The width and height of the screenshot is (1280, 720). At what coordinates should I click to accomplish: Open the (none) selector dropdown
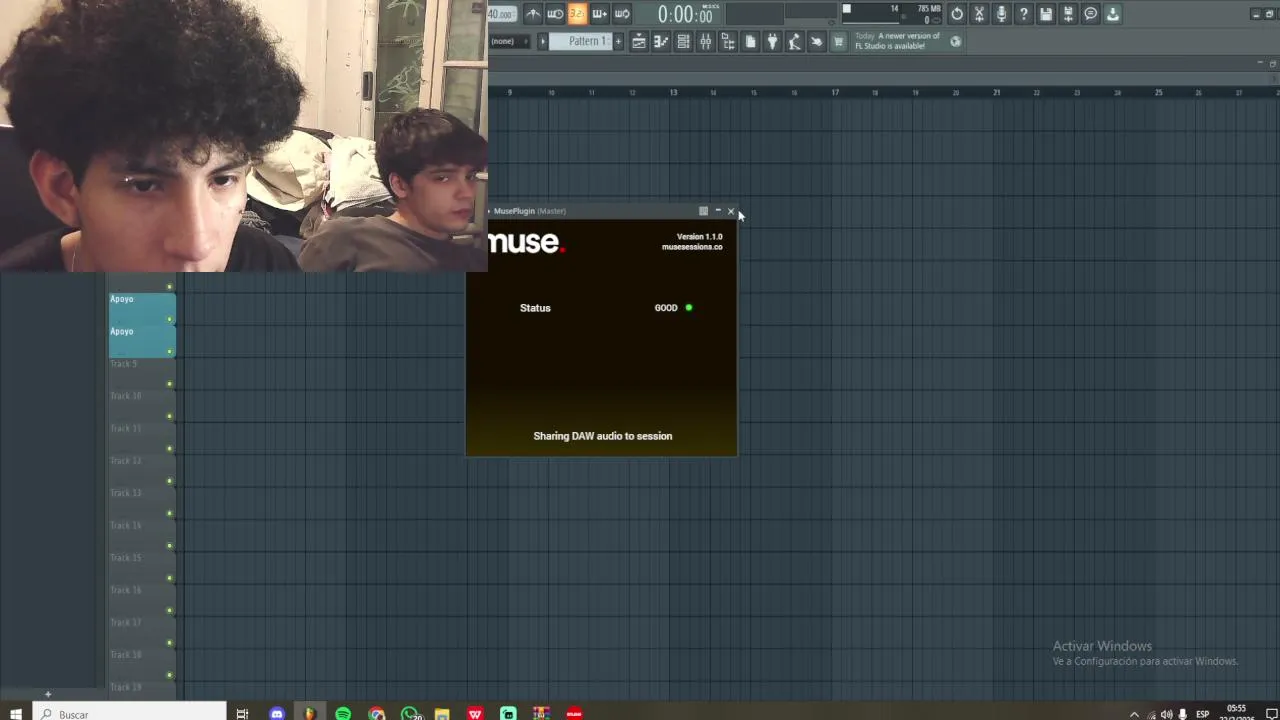pyautogui.click(x=509, y=41)
